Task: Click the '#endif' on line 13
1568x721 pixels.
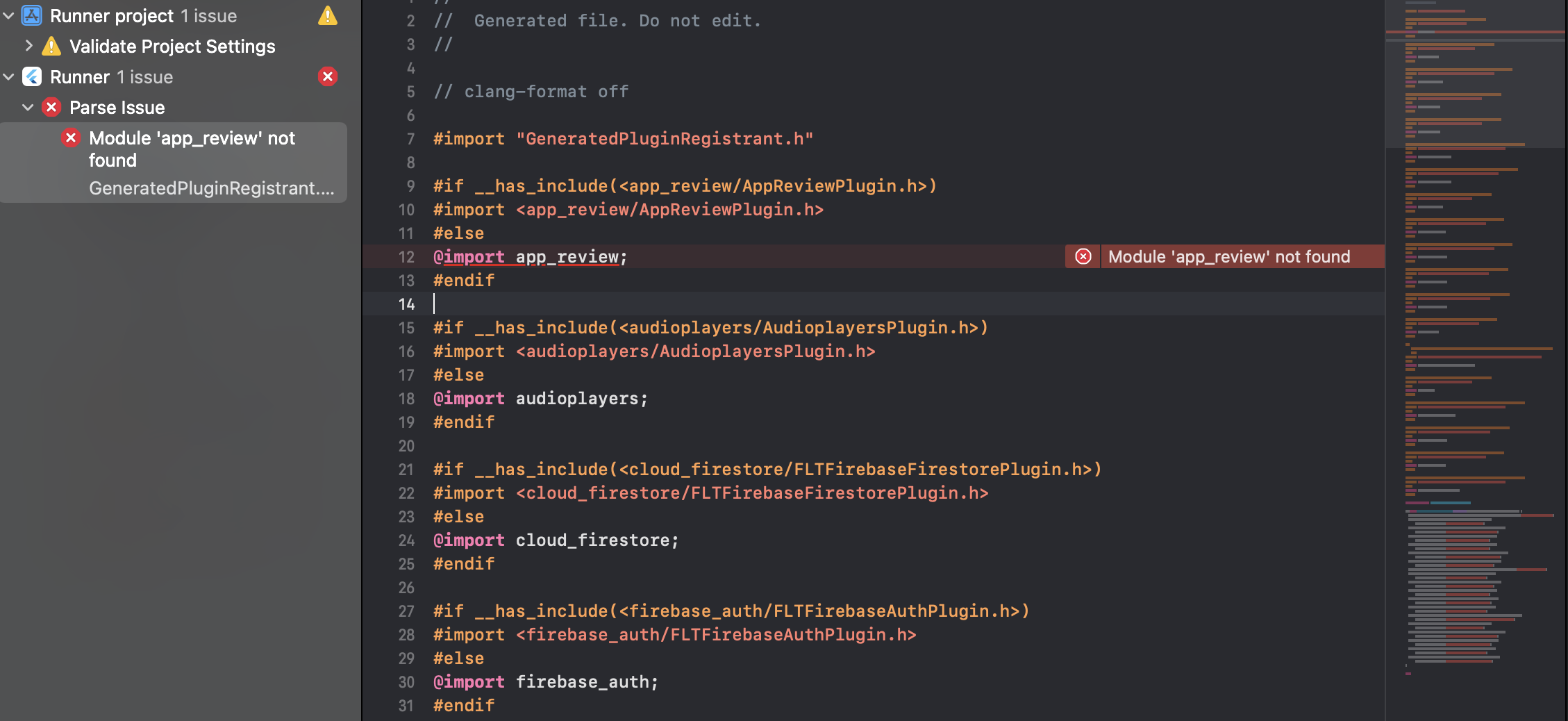Action: [x=464, y=281]
